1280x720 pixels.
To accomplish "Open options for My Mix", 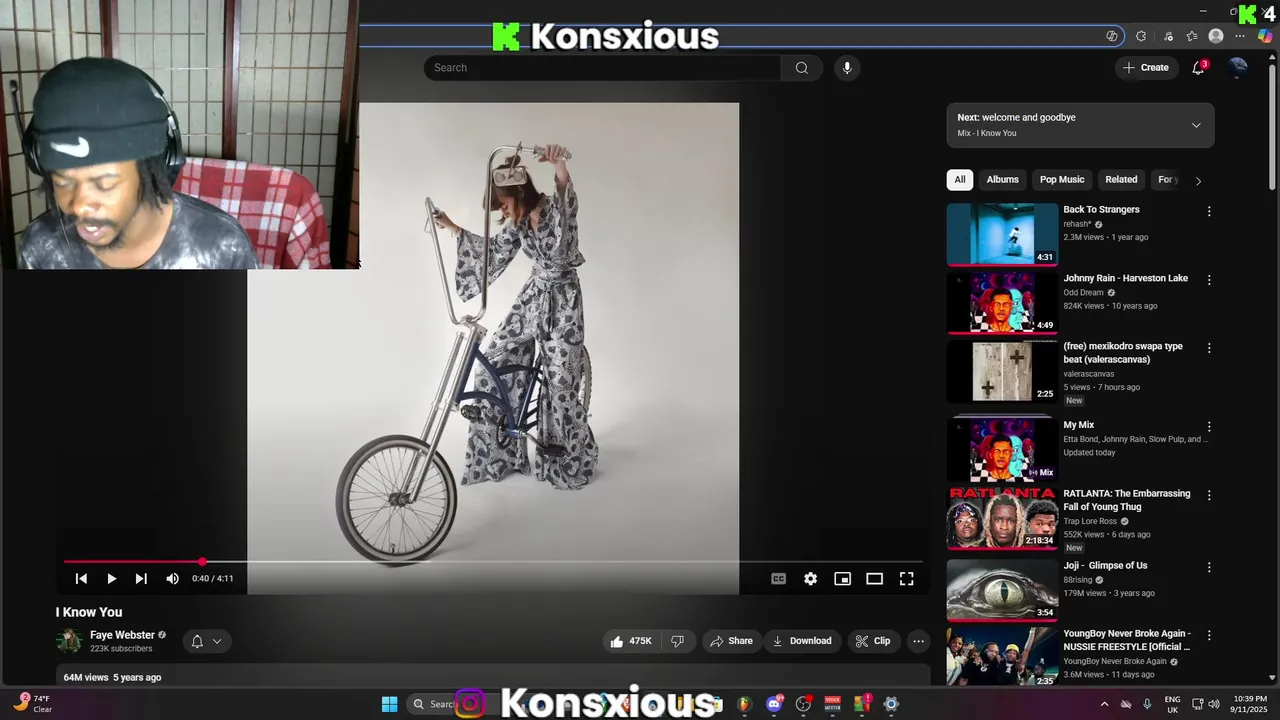I will pos(1209,427).
